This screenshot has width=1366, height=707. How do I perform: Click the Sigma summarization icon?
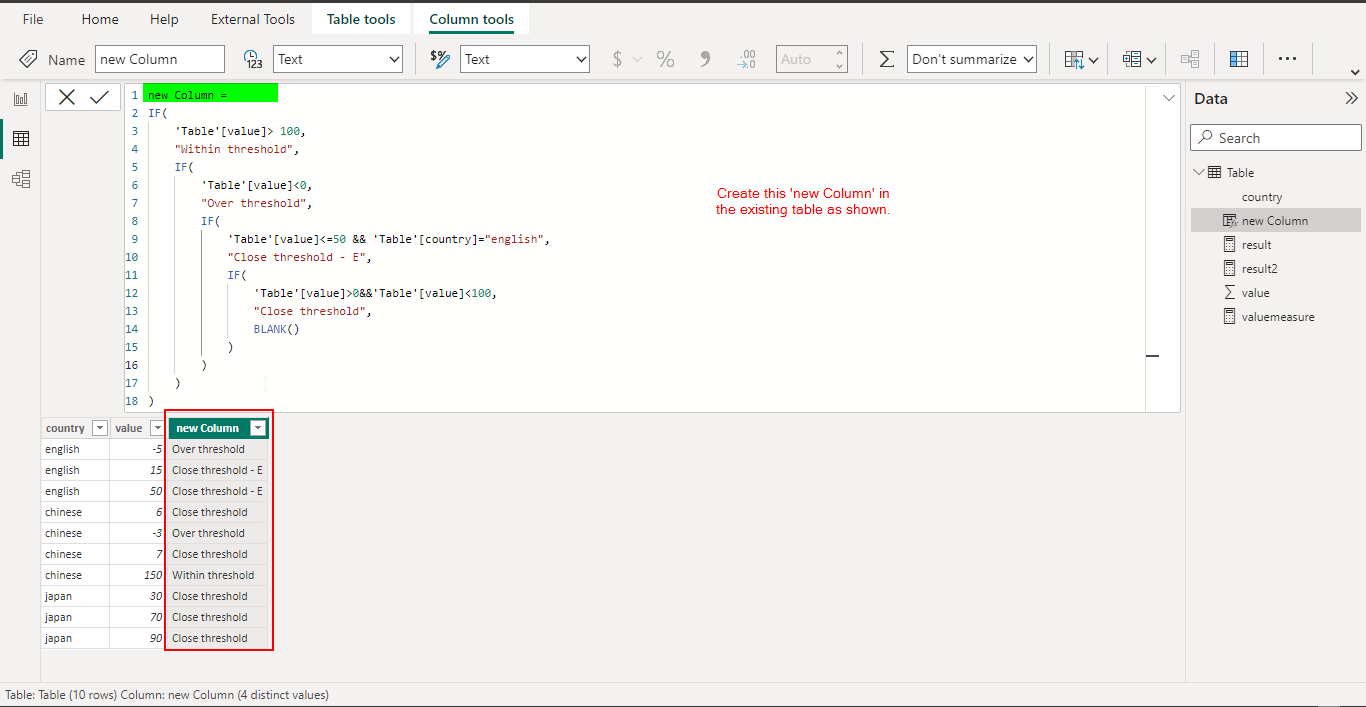click(x=886, y=59)
